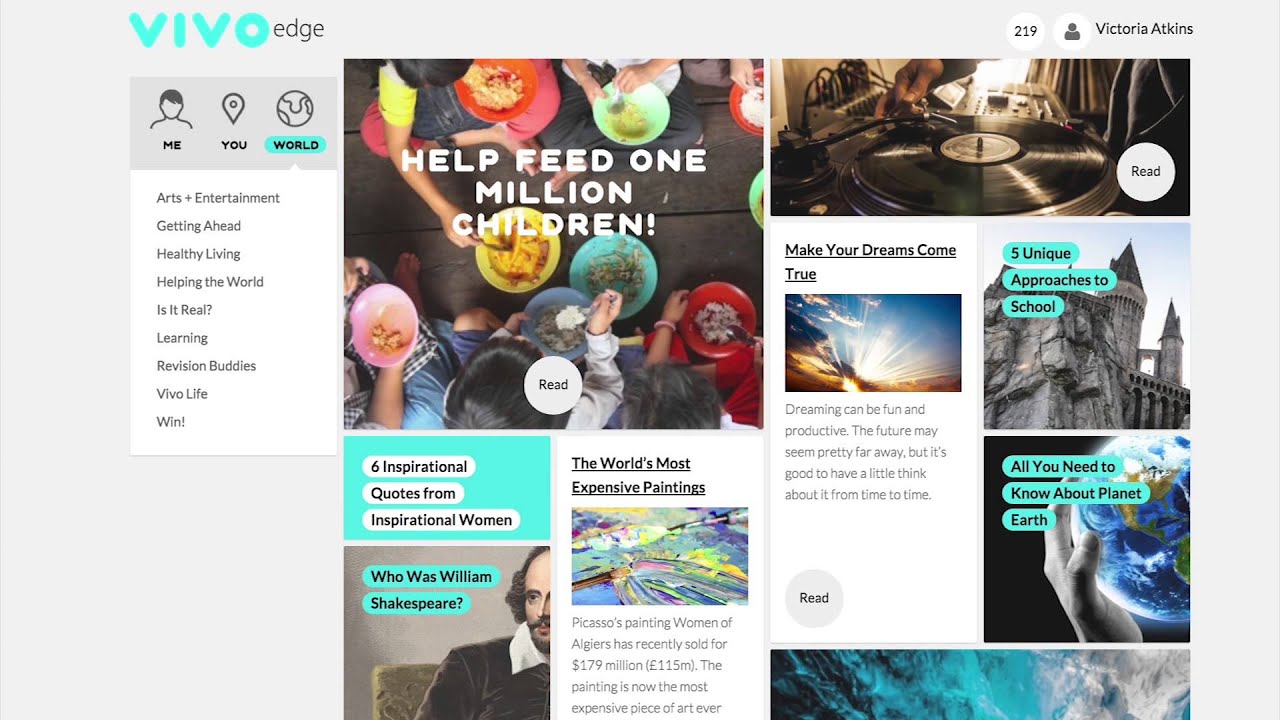Click Read on Make Your Dreams Come True card
Viewport: 1280px width, 720px height.
(x=814, y=598)
